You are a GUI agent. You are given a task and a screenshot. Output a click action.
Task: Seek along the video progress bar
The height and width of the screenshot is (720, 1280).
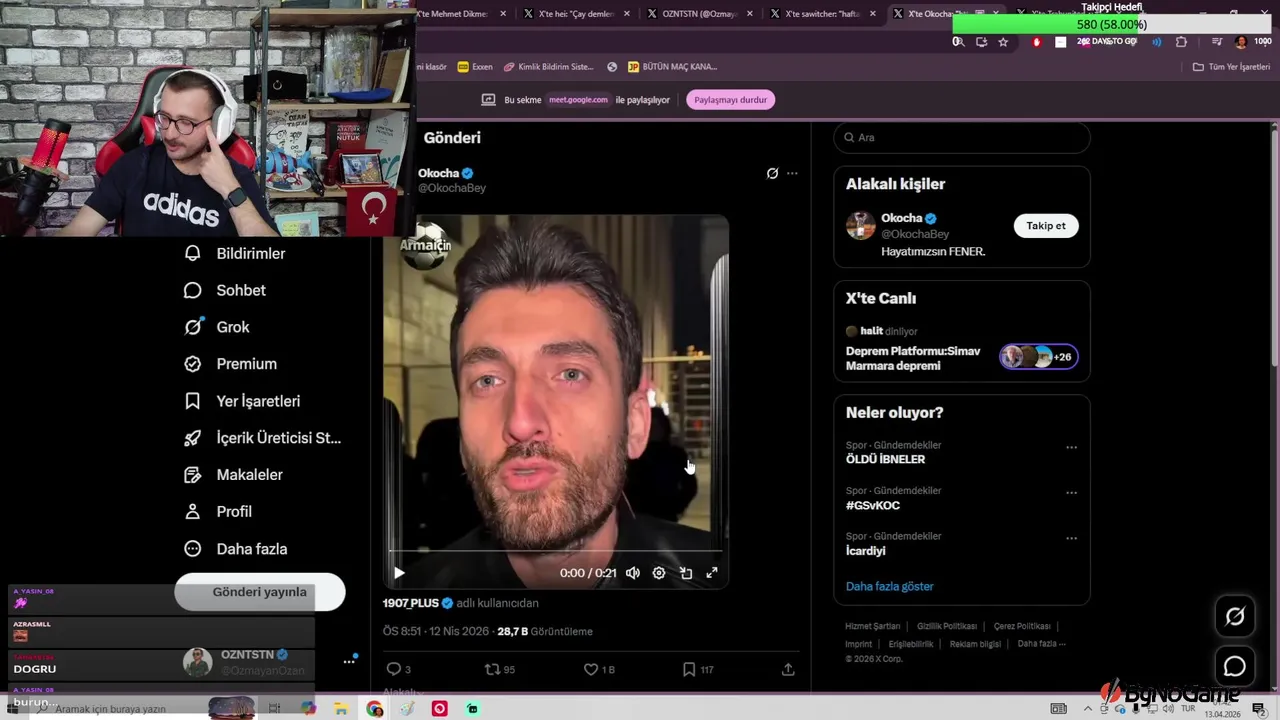[x=555, y=550]
